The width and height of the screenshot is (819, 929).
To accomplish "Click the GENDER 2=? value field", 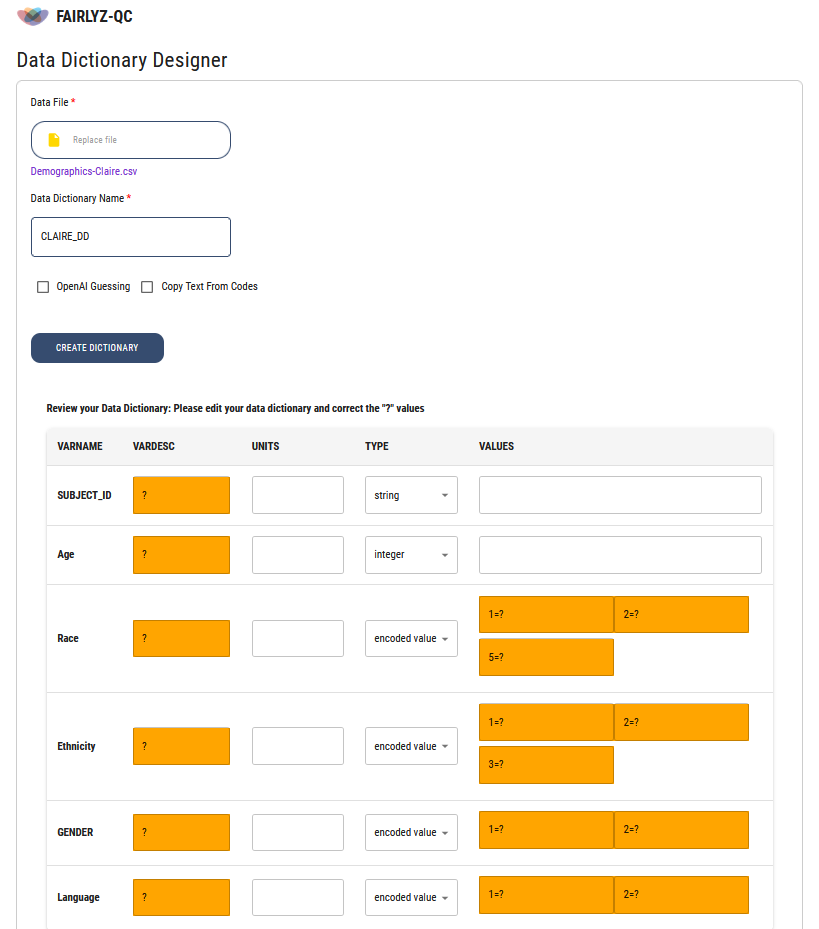I will point(682,830).
